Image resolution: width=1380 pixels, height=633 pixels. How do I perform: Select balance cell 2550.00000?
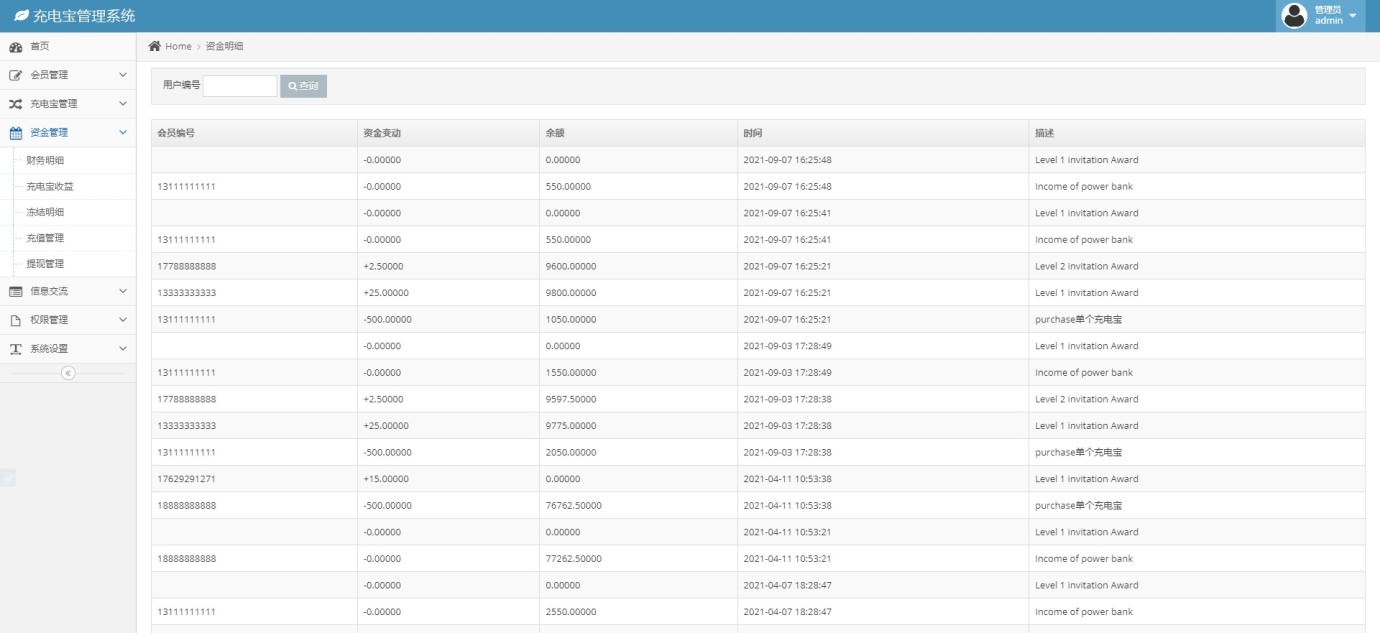pyautogui.click(x=571, y=612)
